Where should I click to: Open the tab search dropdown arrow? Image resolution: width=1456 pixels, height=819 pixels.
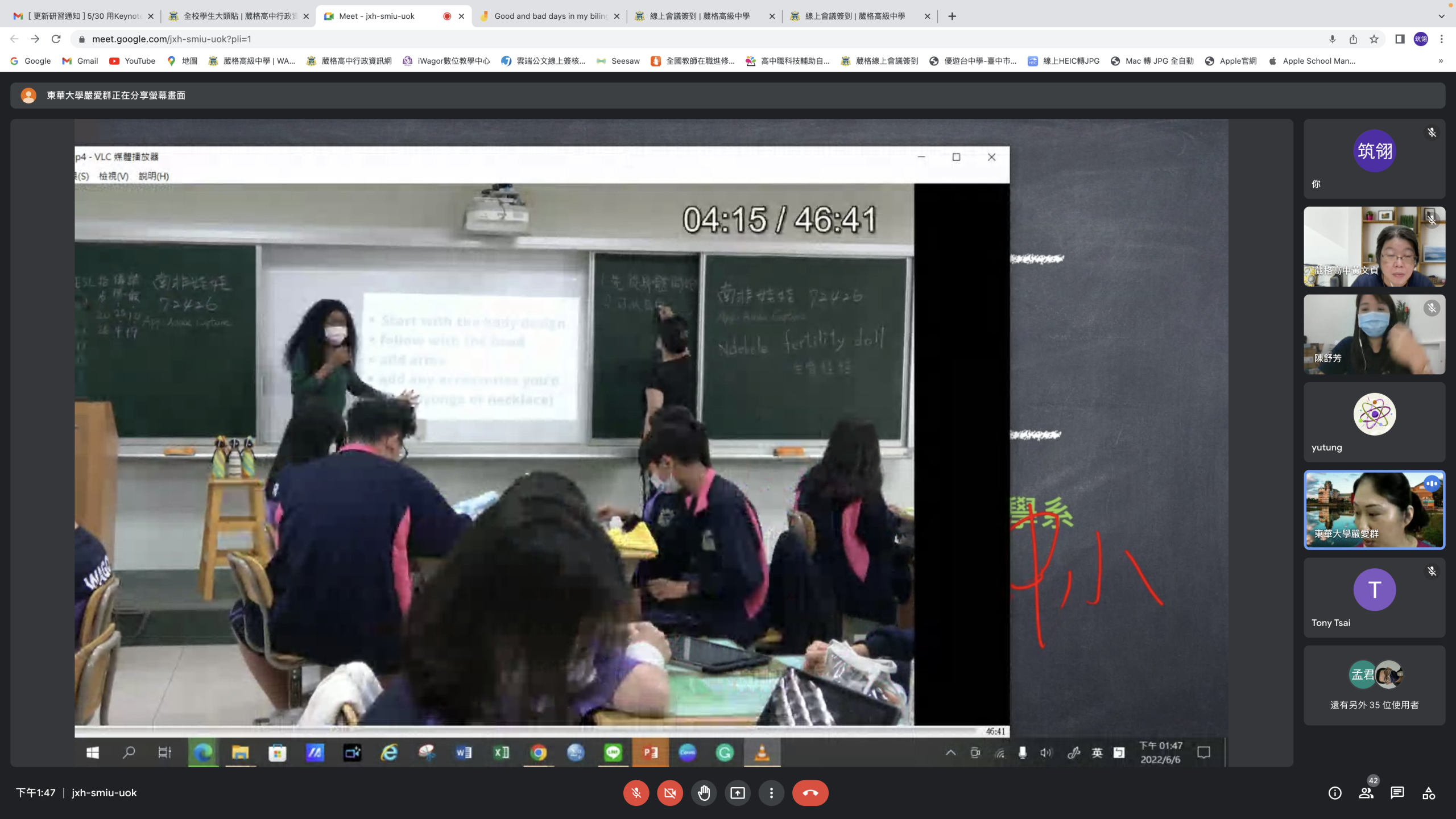coord(1441,16)
